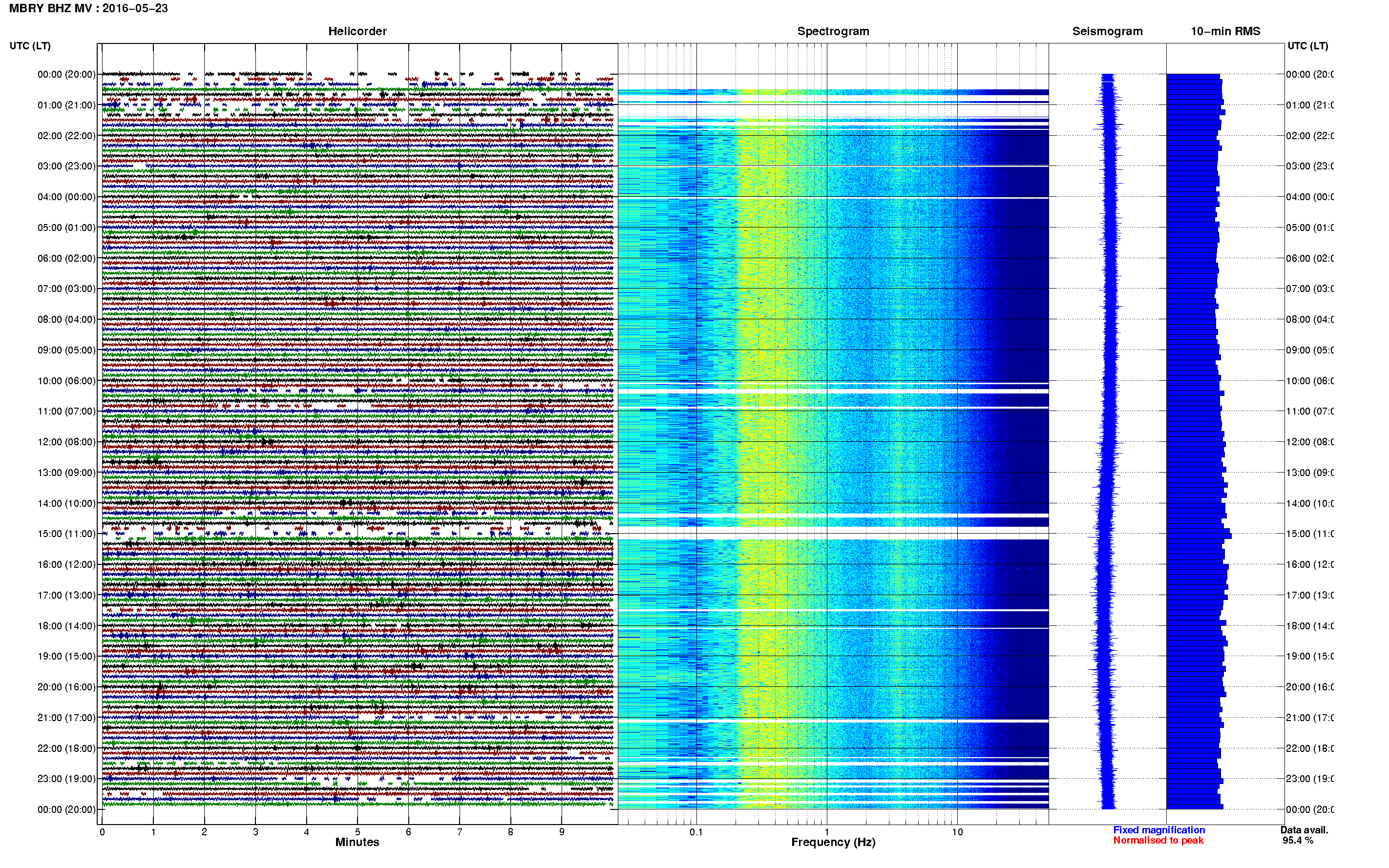Image resolution: width=1389 pixels, height=868 pixels.
Task: Click the 95.4 % data availability value
Action: [1298, 841]
